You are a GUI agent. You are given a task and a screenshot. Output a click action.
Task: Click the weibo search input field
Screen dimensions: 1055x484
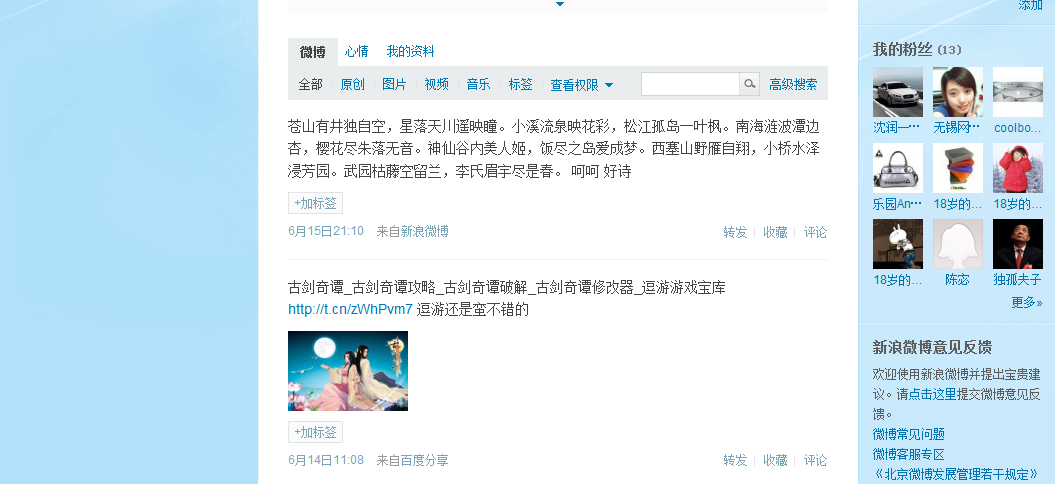[x=690, y=84]
